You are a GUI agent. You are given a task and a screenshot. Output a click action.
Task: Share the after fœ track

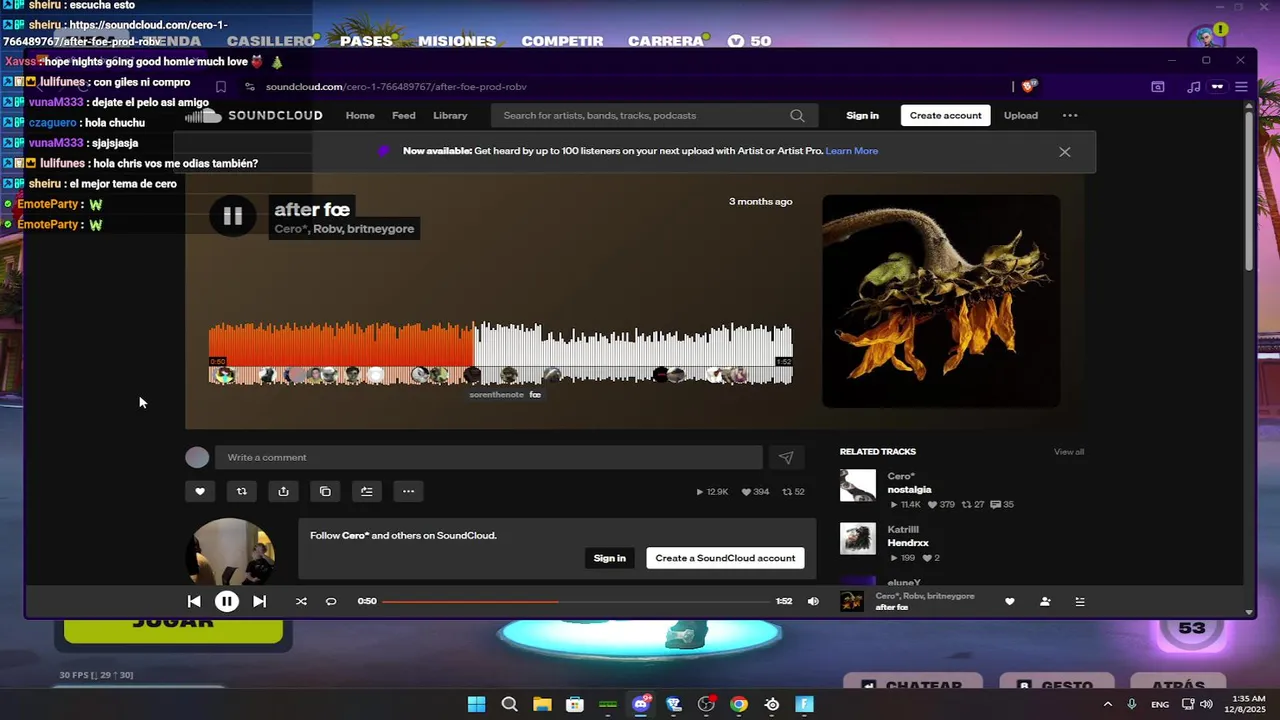click(283, 491)
